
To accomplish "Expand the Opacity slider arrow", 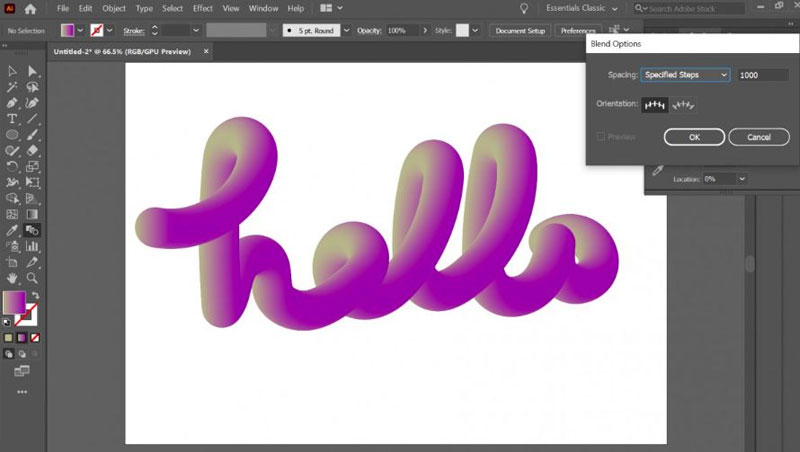I will point(425,31).
